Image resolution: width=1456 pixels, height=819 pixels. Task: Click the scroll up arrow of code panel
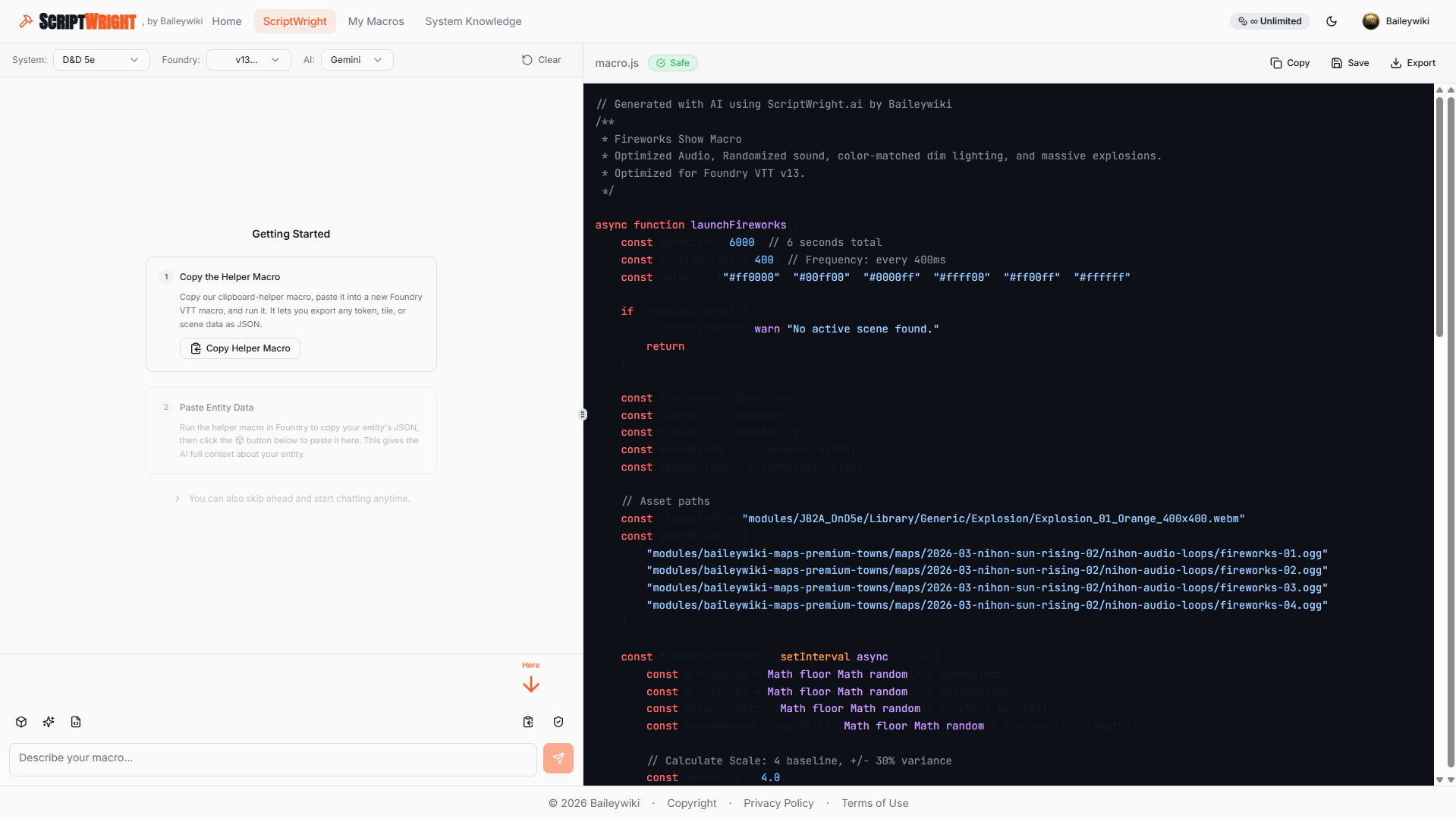point(1439,90)
